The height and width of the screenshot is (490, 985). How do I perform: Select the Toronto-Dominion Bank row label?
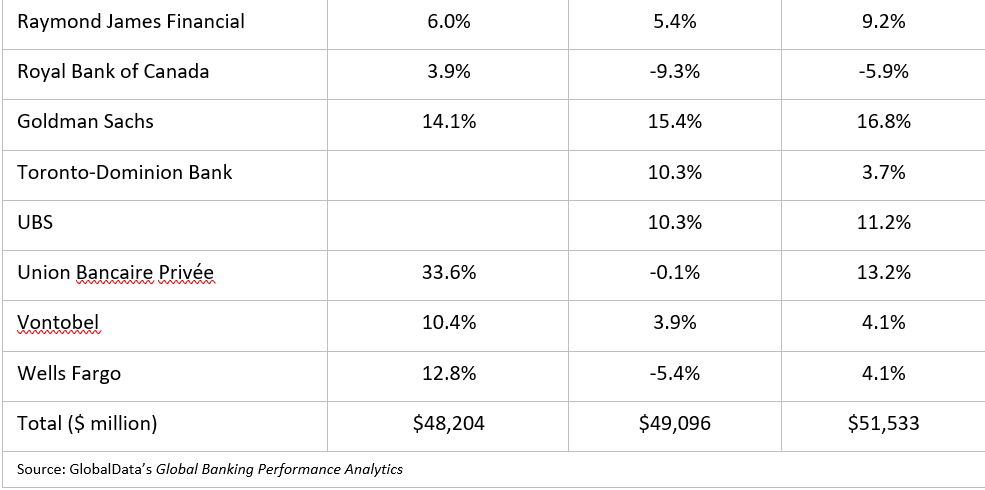pyautogui.click(x=125, y=172)
